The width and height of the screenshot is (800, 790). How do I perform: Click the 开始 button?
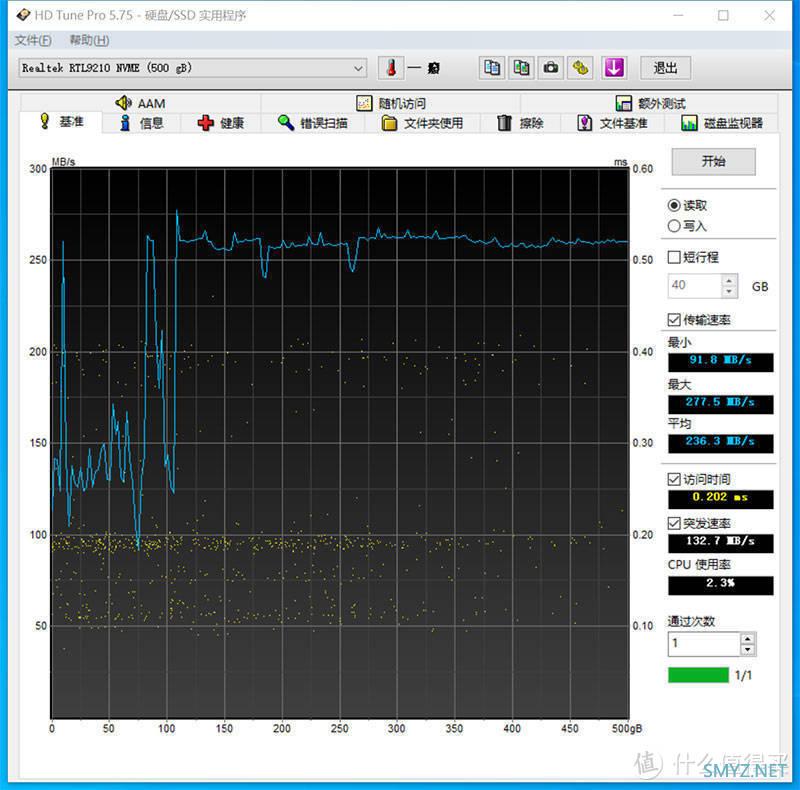coord(713,162)
